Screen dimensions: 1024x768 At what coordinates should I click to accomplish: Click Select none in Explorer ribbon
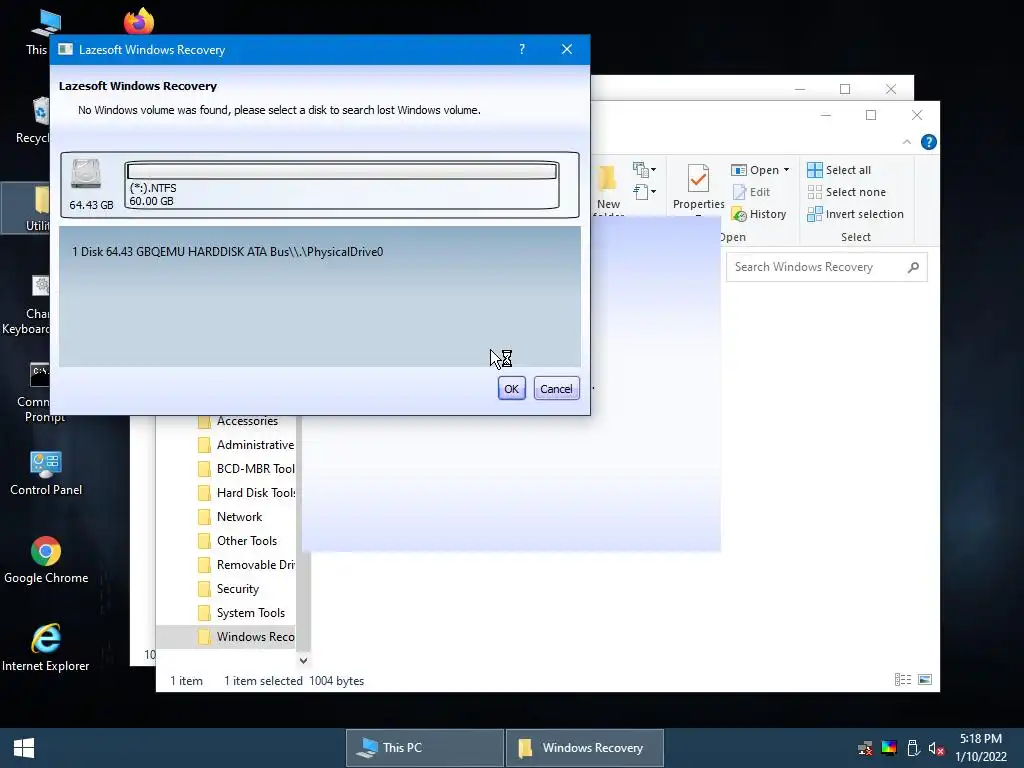click(847, 192)
